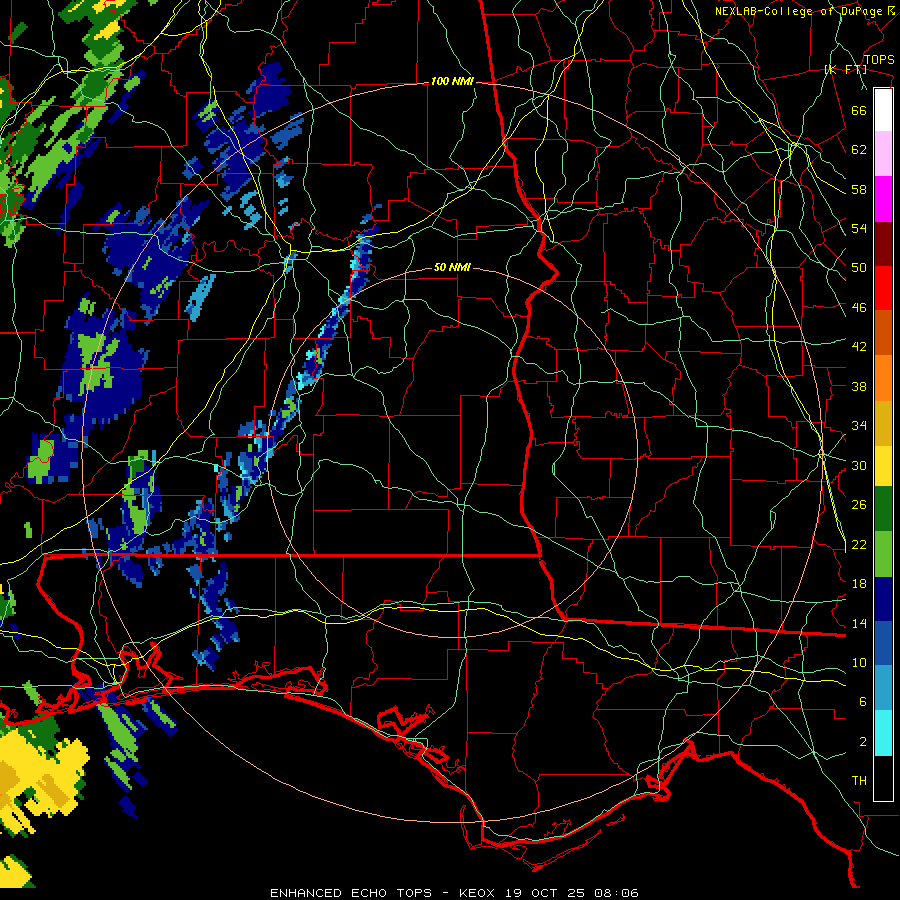Image resolution: width=900 pixels, height=900 pixels.
Task: Click the [K FT] units label
Action: [x=845, y=69]
